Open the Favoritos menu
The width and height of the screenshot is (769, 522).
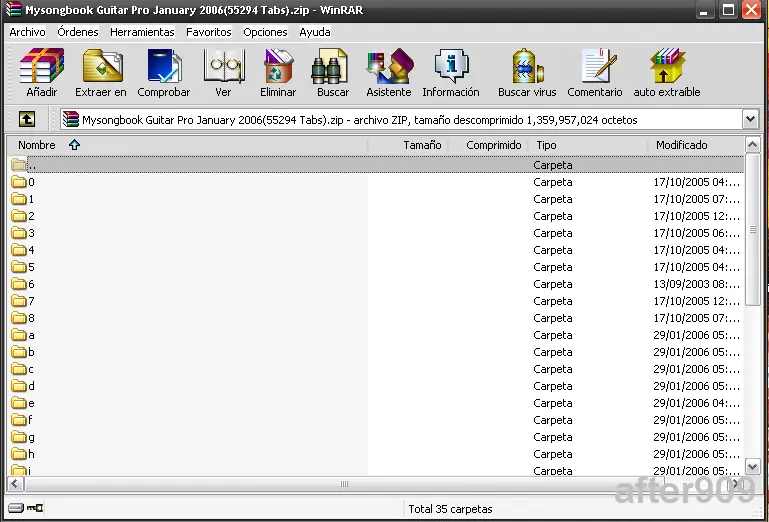pyautogui.click(x=208, y=32)
